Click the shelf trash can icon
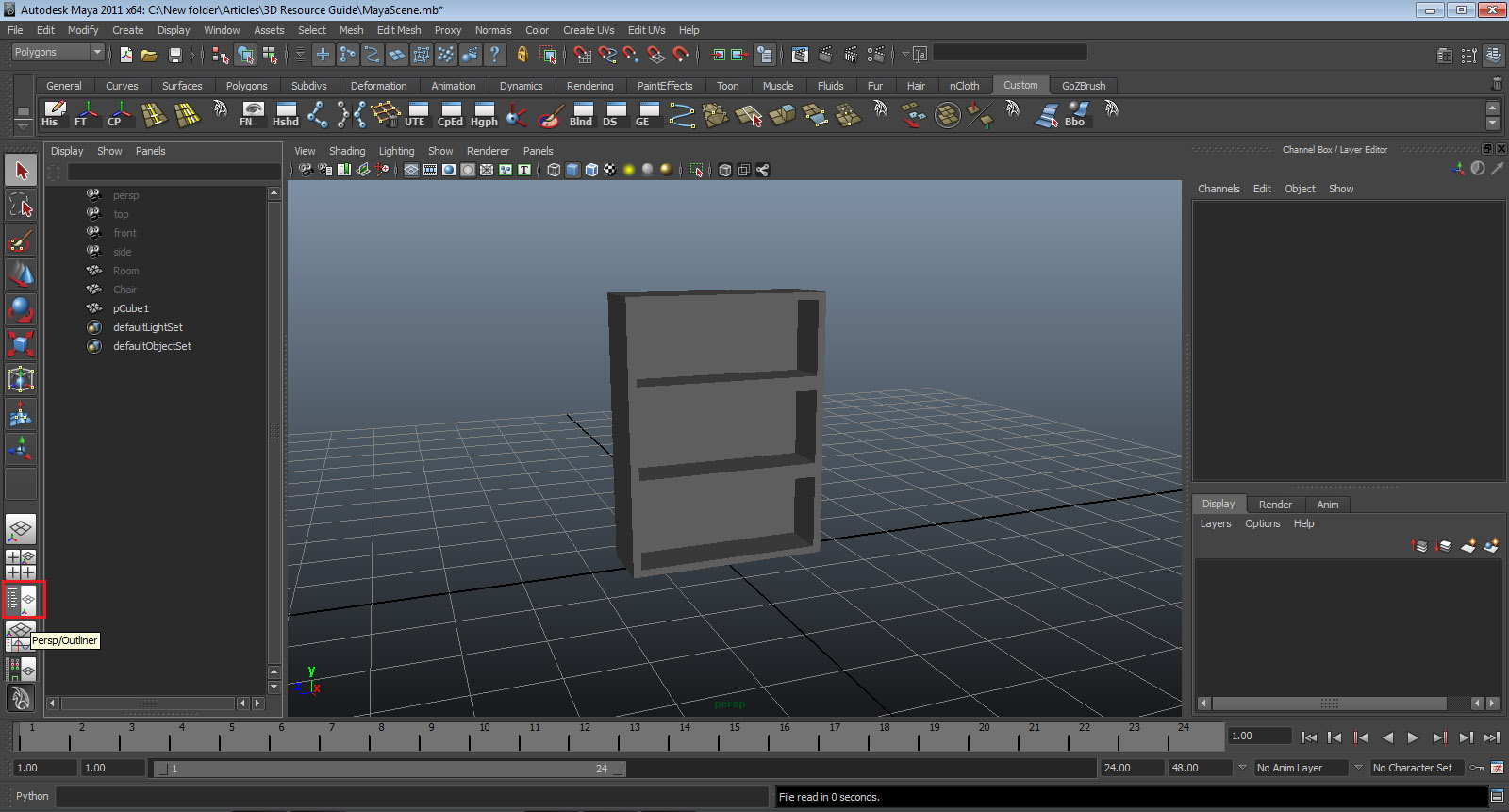This screenshot has height=812, width=1509. pos(1496,85)
